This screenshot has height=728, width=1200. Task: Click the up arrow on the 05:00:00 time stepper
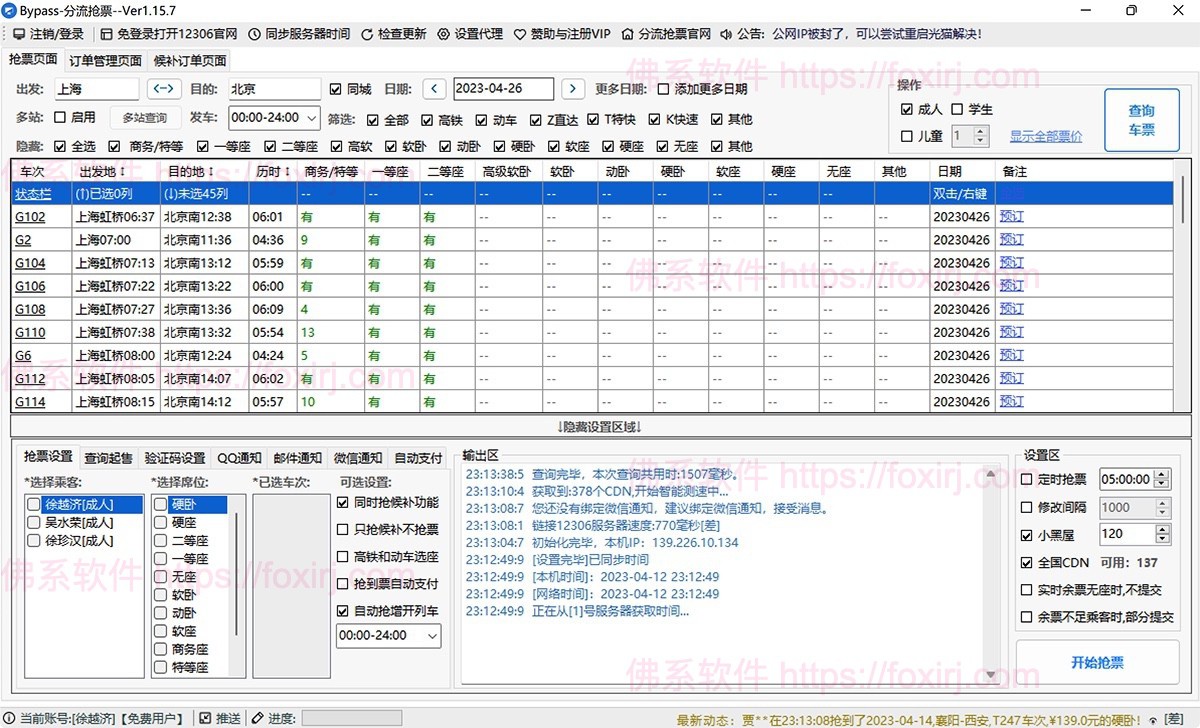[1162, 473]
